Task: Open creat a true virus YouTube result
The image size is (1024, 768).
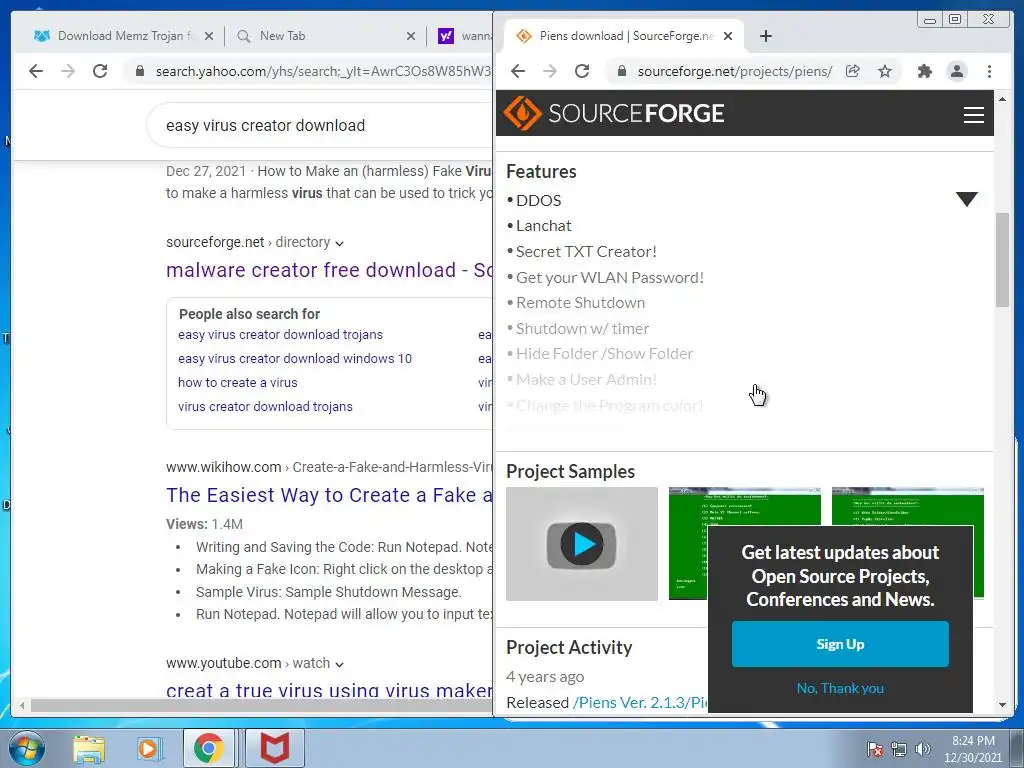Action: click(x=329, y=690)
